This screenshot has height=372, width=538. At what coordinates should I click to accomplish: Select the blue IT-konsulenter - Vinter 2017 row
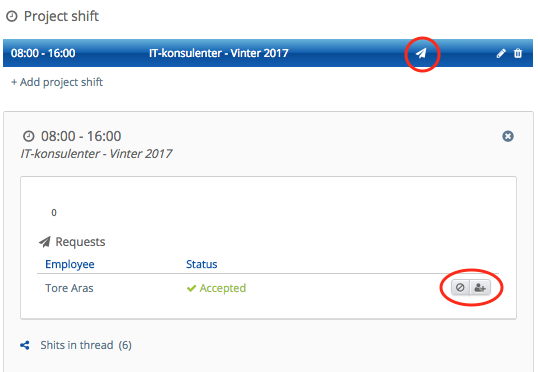(268, 53)
